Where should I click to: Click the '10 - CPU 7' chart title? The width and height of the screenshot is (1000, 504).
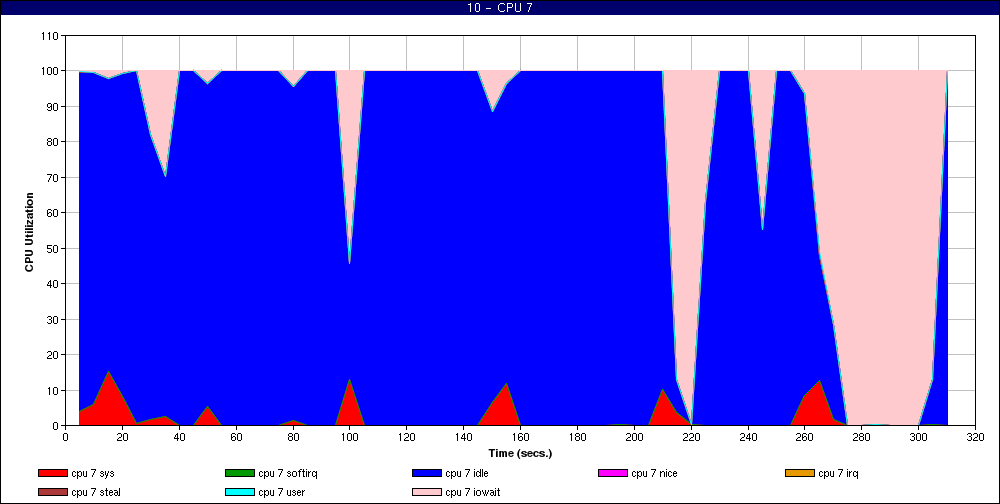pyautogui.click(x=500, y=8)
